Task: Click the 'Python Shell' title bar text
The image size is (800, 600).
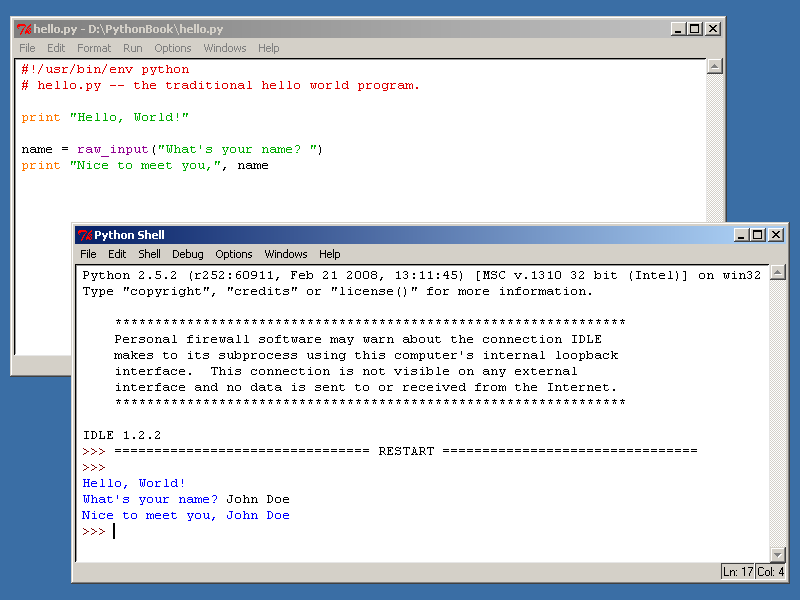Action: coord(129,235)
